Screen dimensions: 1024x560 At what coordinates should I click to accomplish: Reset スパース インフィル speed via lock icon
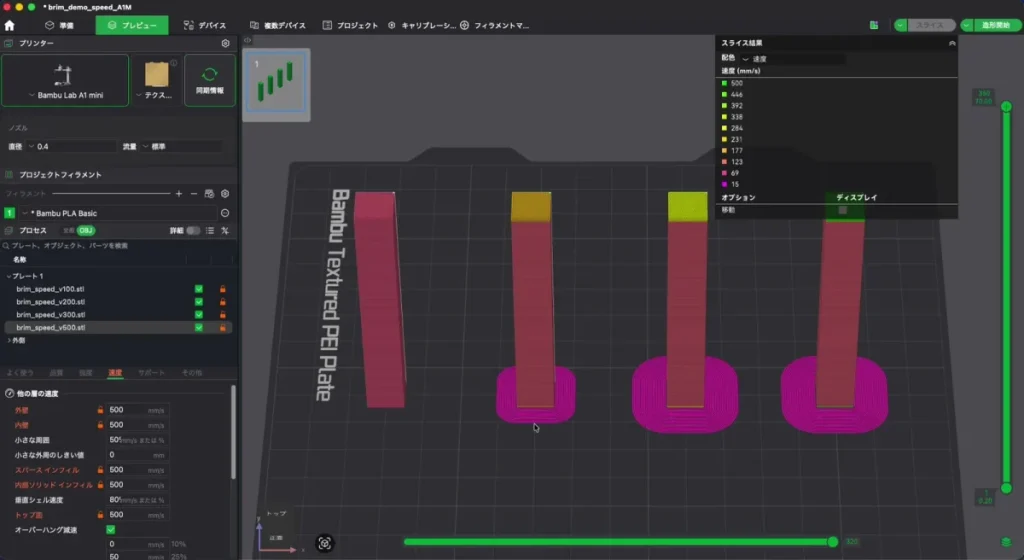101,470
